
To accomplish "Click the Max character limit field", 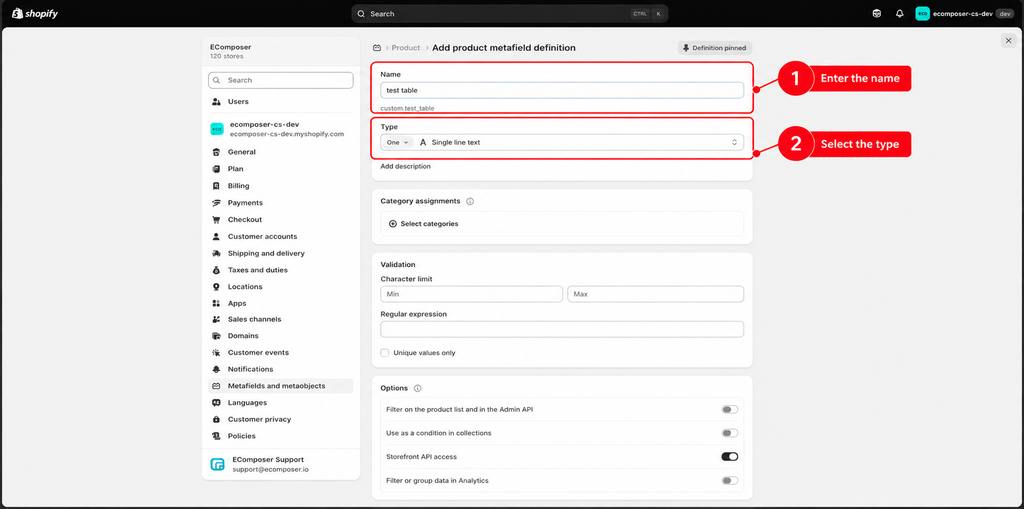I will click(656, 295).
